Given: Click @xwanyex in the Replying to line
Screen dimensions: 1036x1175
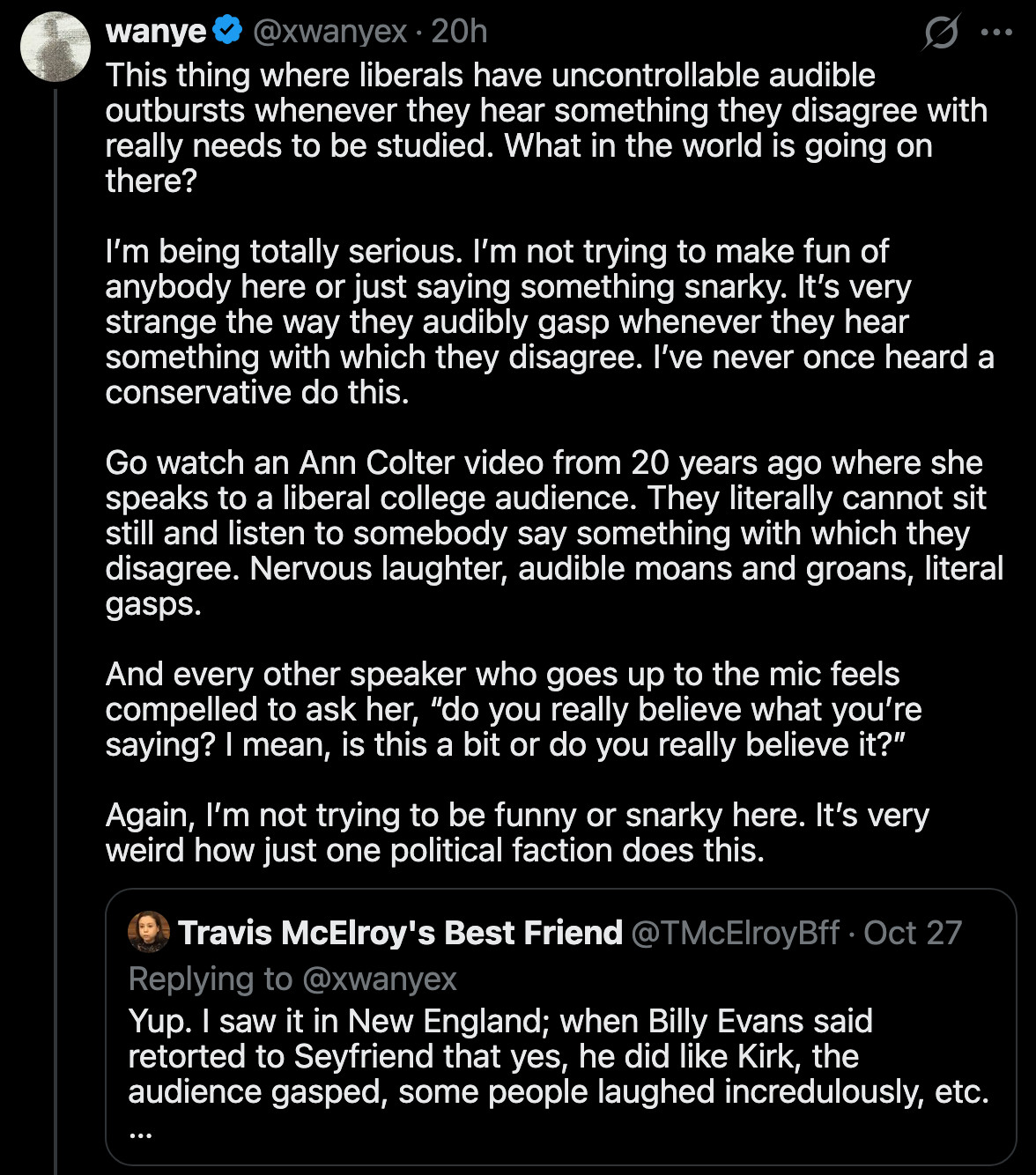Looking at the screenshot, I should click(x=380, y=979).
